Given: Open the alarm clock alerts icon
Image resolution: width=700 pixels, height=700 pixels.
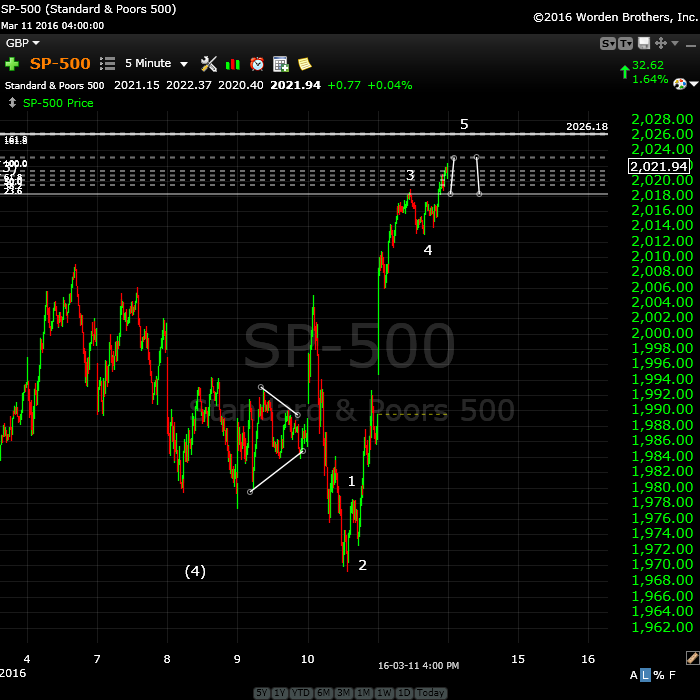Looking at the screenshot, I should tap(257, 64).
